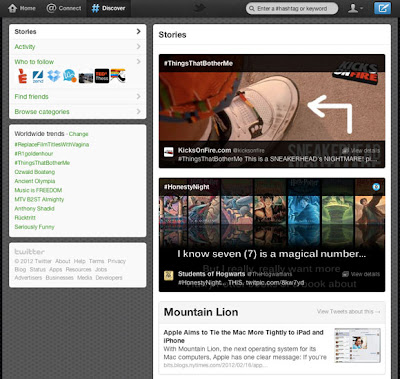View Tweets about Mountain Lion
Image resolution: width=400 pixels, height=379 pixels.
pyautogui.click(x=349, y=311)
